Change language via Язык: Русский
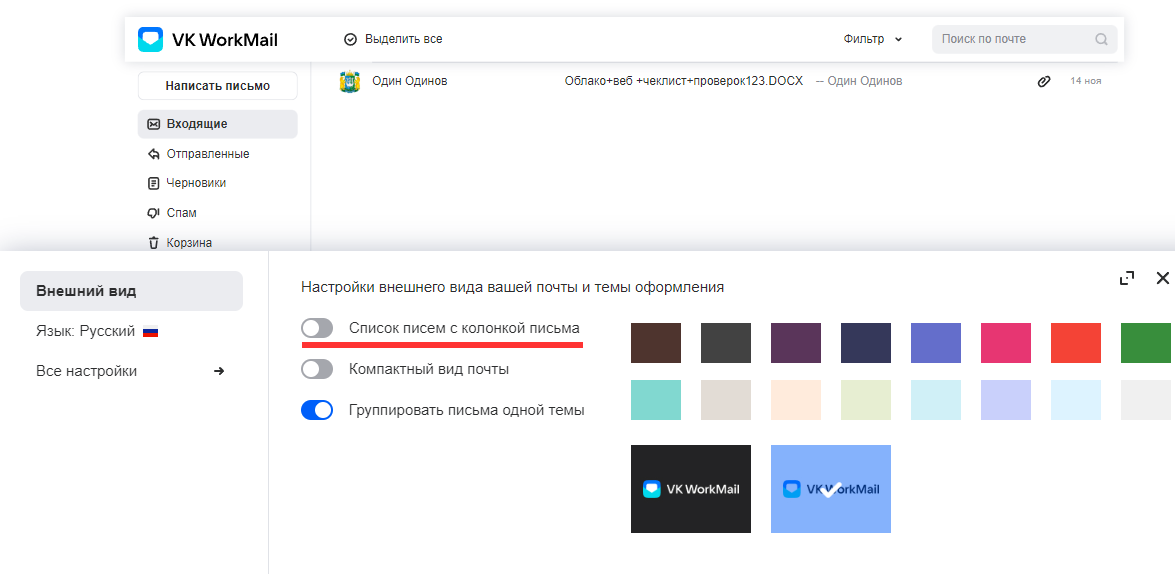 pyautogui.click(x=97, y=331)
